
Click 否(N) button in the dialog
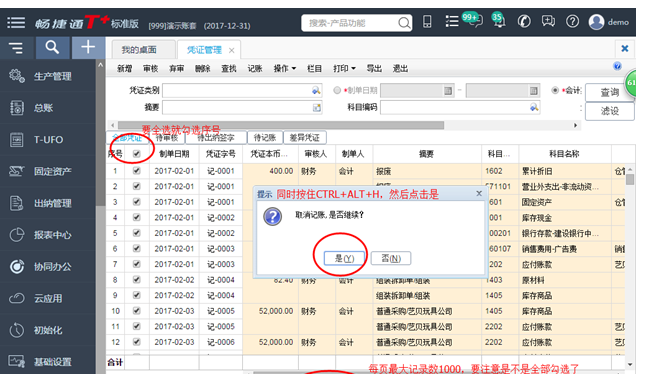[391, 258]
